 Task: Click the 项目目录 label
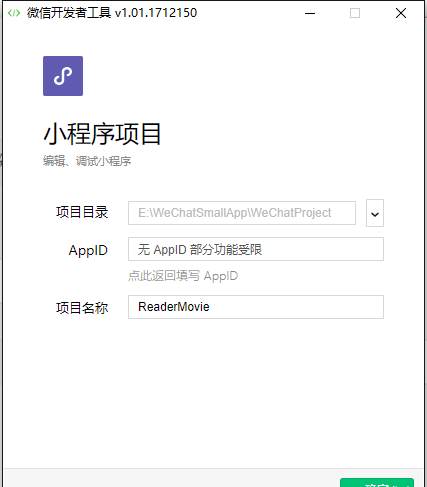click(82, 212)
